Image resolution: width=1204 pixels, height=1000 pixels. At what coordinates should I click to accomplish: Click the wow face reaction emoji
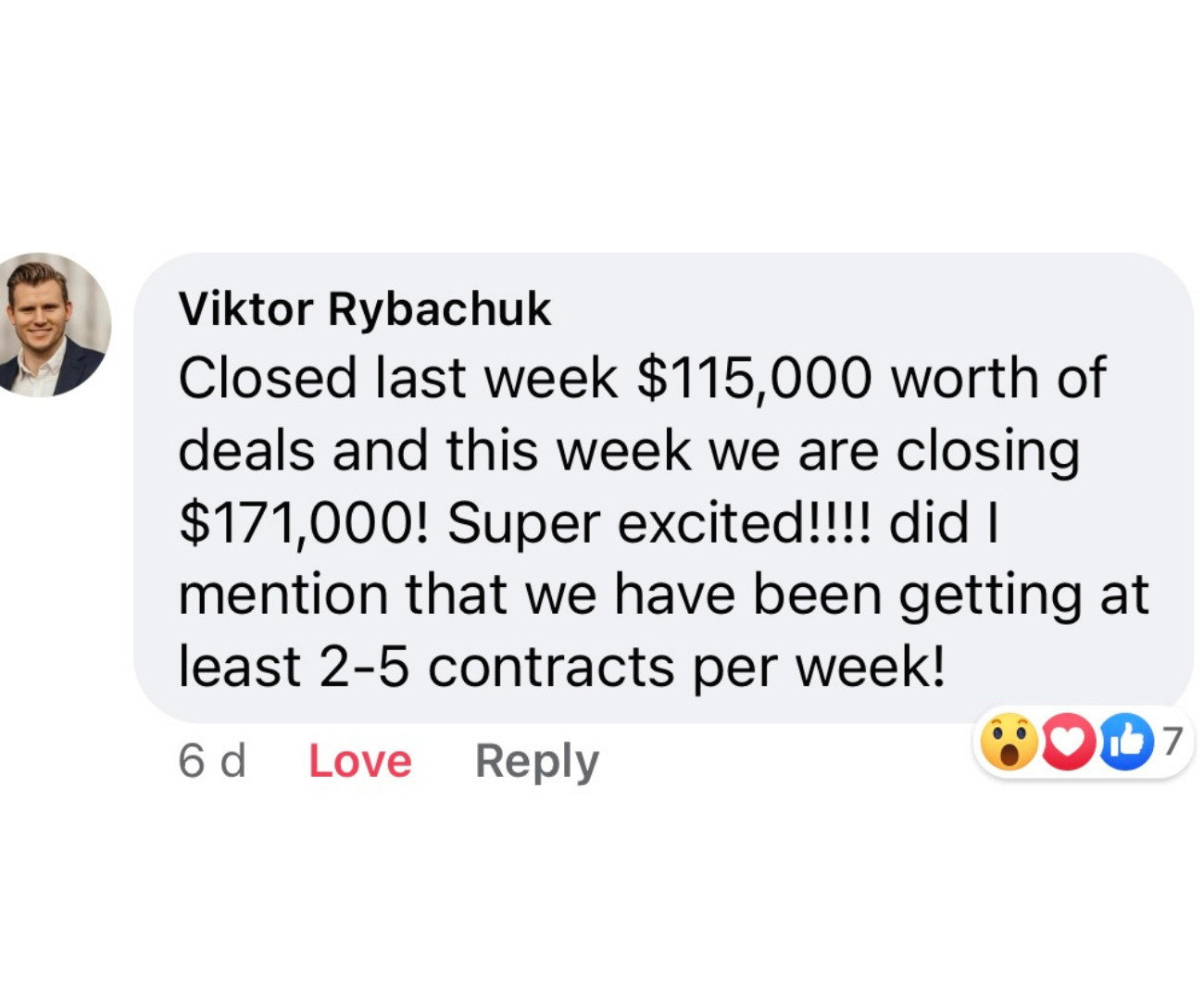click(x=1009, y=743)
